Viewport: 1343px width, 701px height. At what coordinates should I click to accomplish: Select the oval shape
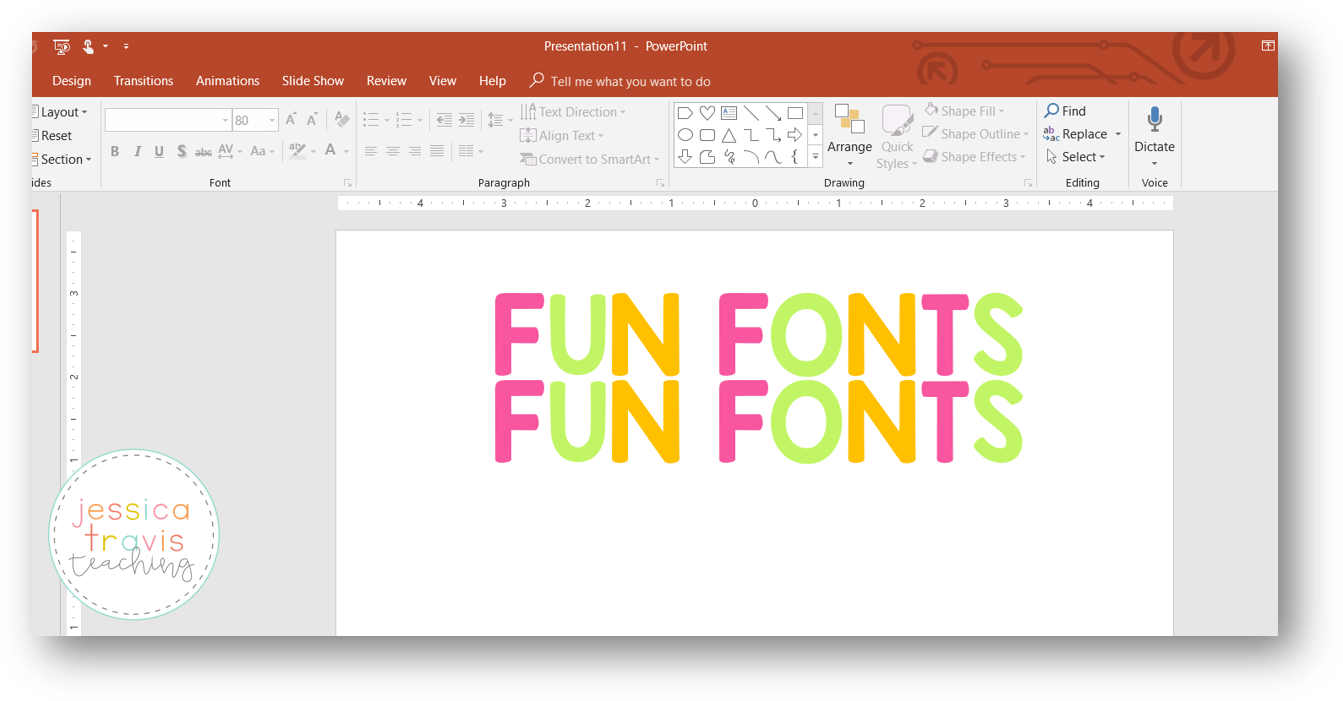pyautogui.click(x=685, y=135)
